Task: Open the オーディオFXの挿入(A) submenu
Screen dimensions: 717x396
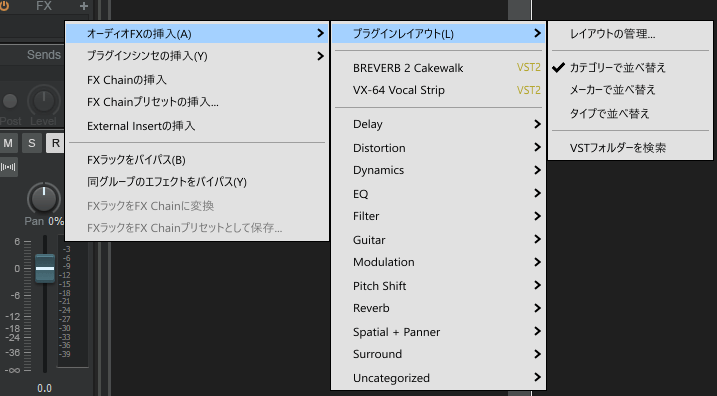Action: [197, 33]
